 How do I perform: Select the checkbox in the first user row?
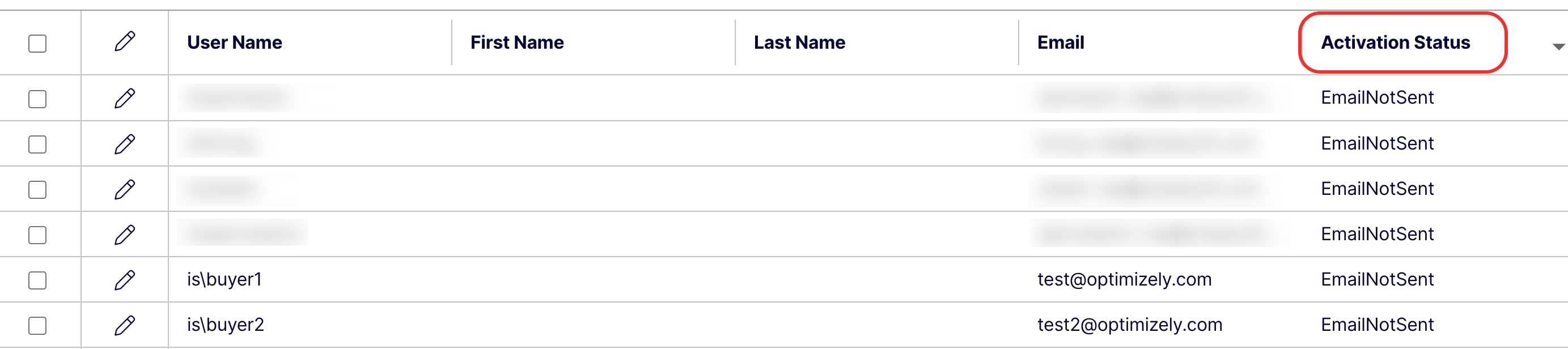pyautogui.click(x=37, y=99)
